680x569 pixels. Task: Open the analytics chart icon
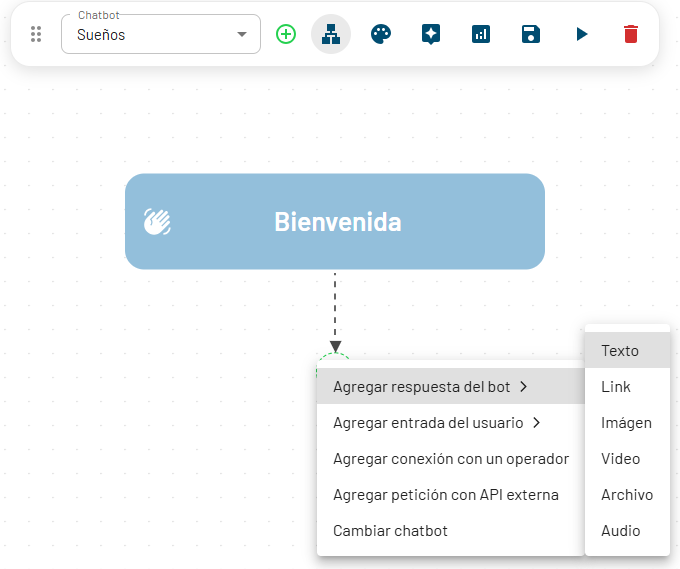[x=481, y=34]
